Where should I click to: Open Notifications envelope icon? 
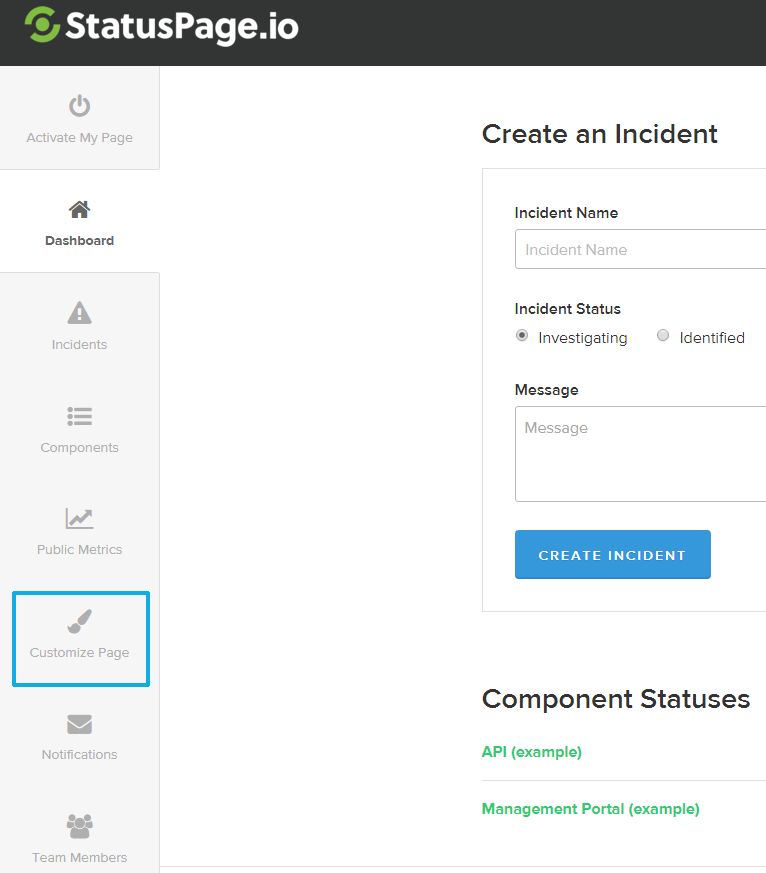click(79, 724)
